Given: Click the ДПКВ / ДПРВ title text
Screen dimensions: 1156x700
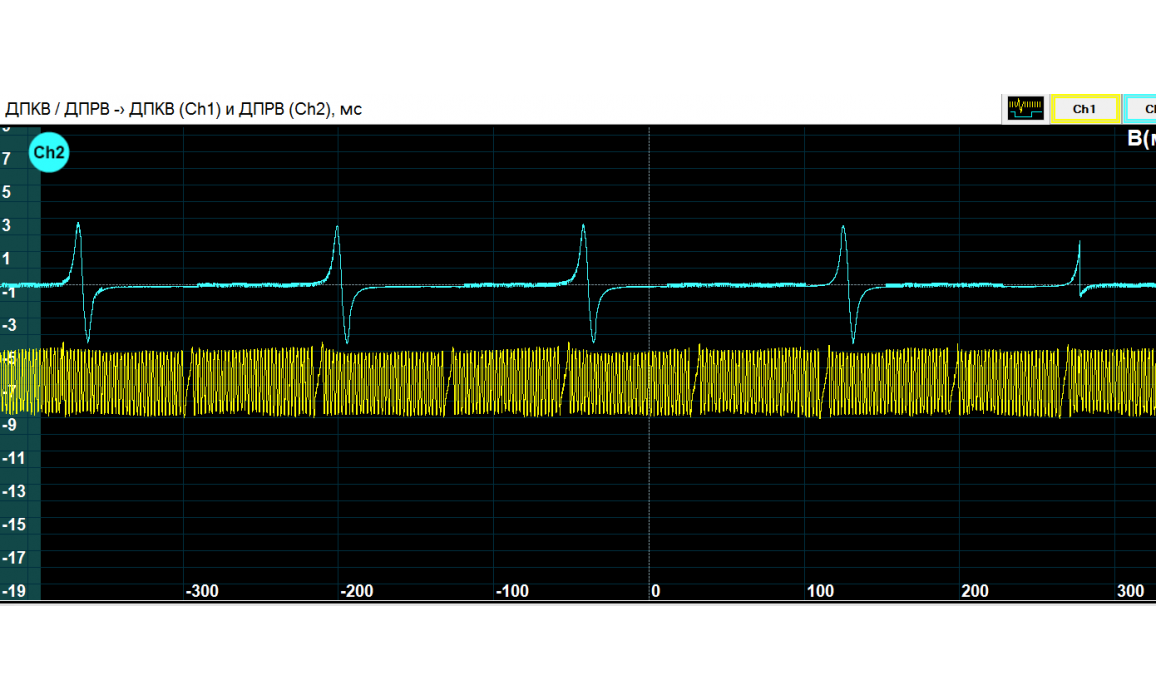Looking at the screenshot, I should click(x=183, y=109).
